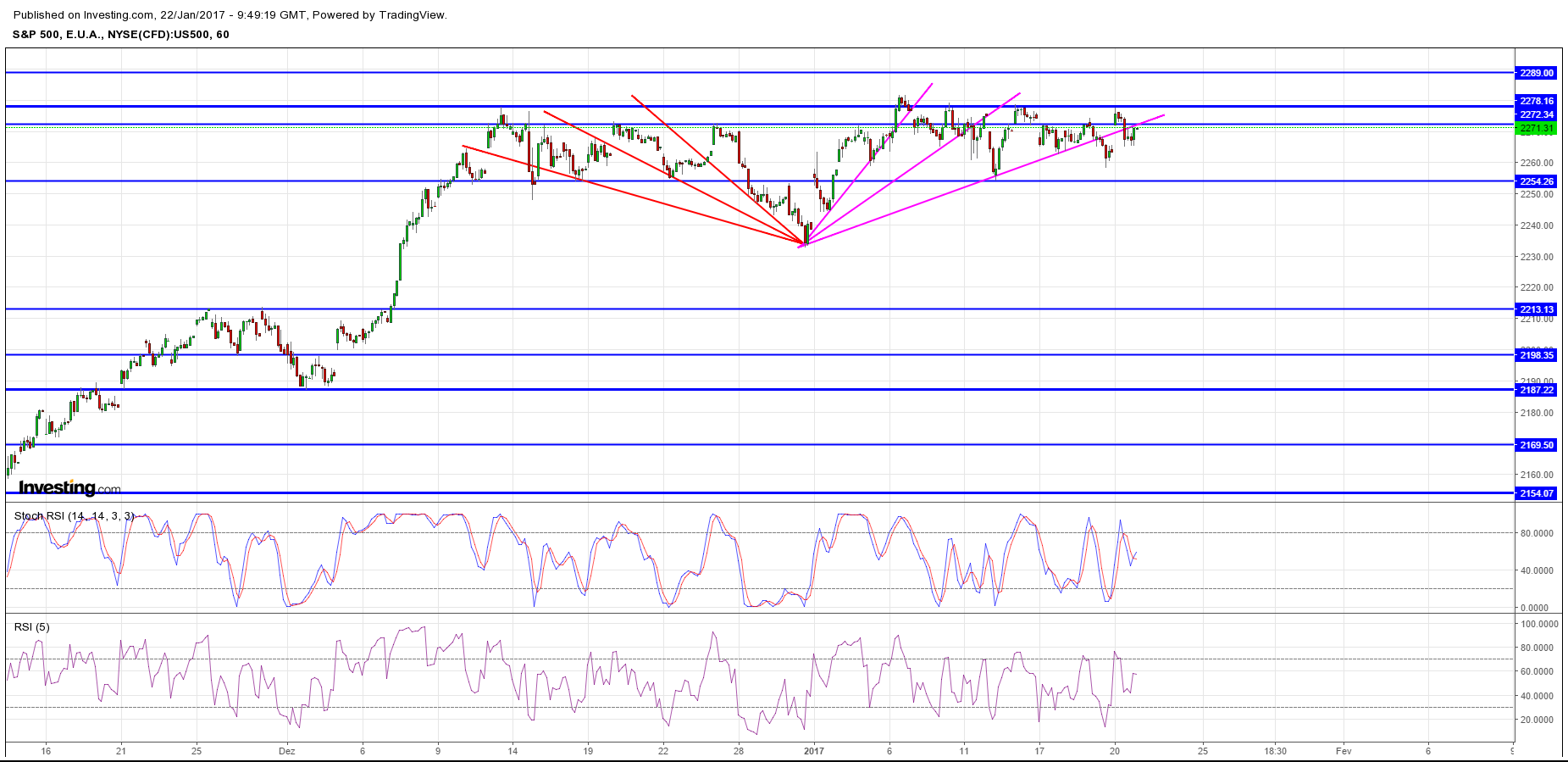This screenshot has width=1568, height=762.
Task: Select the 2213.13 price level label
Action: 1536,309
